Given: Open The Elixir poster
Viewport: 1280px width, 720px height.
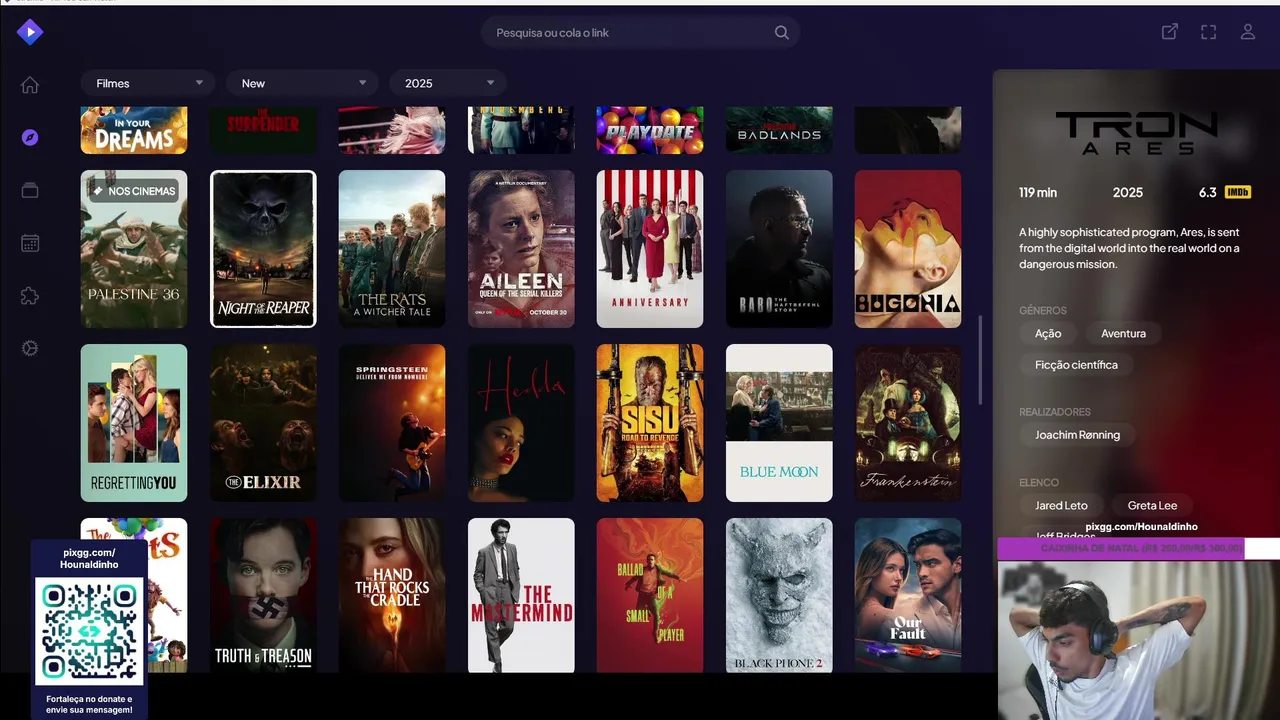Looking at the screenshot, I should click(263, 423).
